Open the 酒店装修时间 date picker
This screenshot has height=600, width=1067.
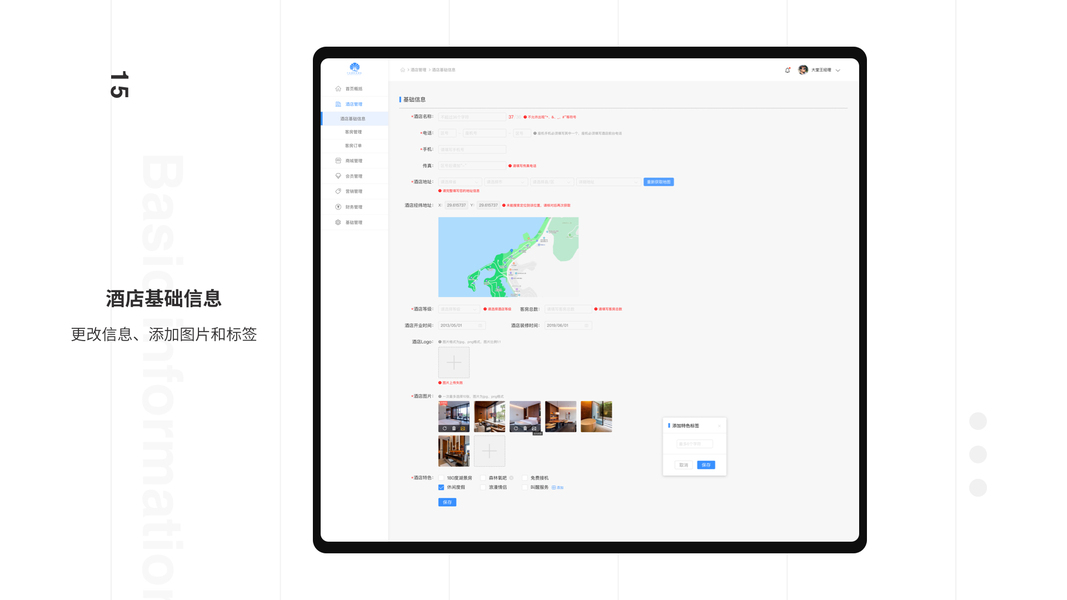click(568, 325)
